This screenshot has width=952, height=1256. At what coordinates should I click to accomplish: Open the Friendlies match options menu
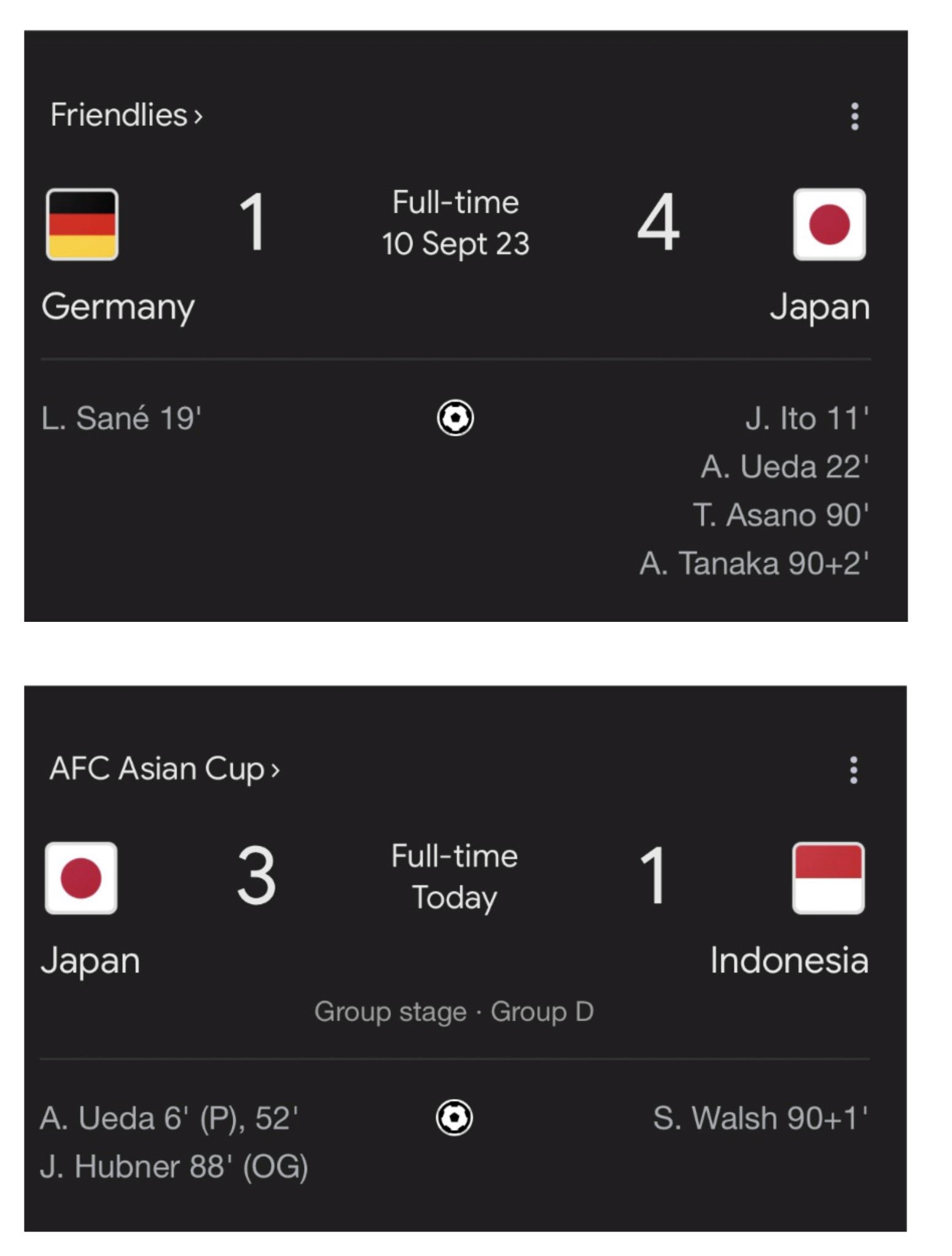coord(855,116)
